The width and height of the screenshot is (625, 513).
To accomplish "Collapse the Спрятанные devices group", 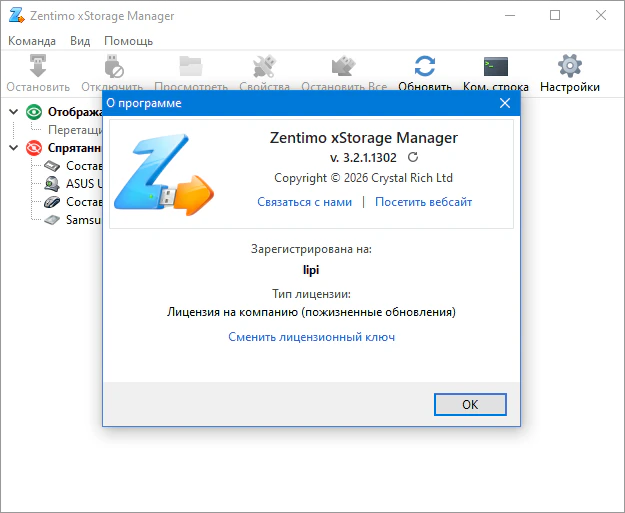I will [14, 148].
